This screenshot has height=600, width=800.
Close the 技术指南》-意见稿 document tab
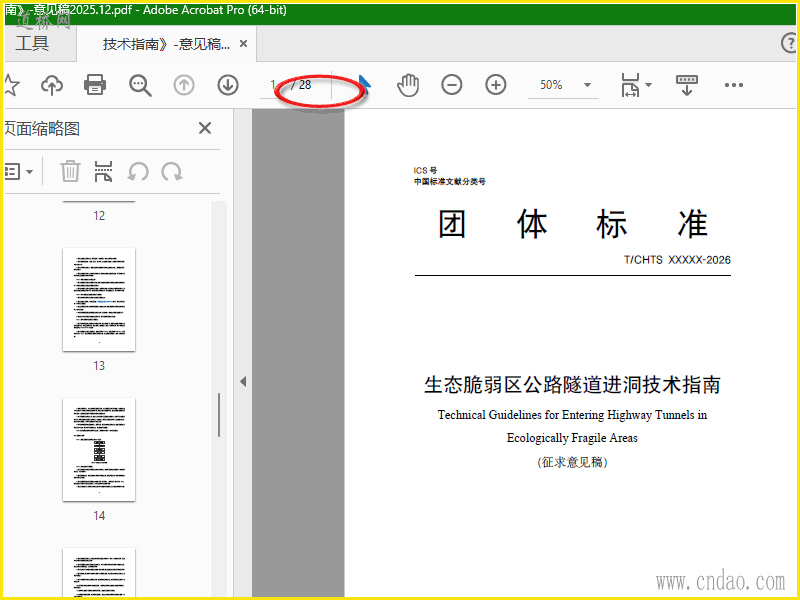(x=244, y=44)
